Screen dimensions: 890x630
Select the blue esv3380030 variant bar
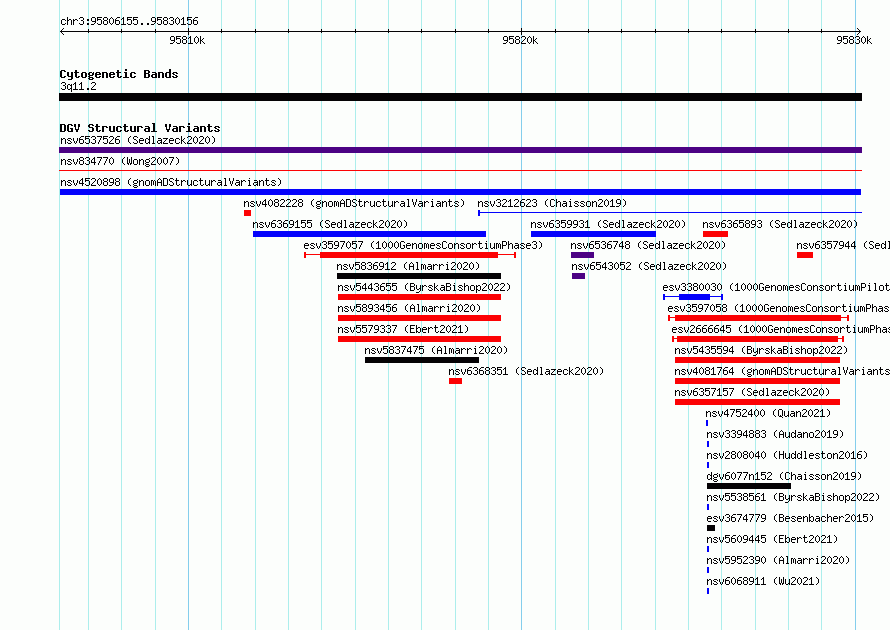(x=694, y=297)
